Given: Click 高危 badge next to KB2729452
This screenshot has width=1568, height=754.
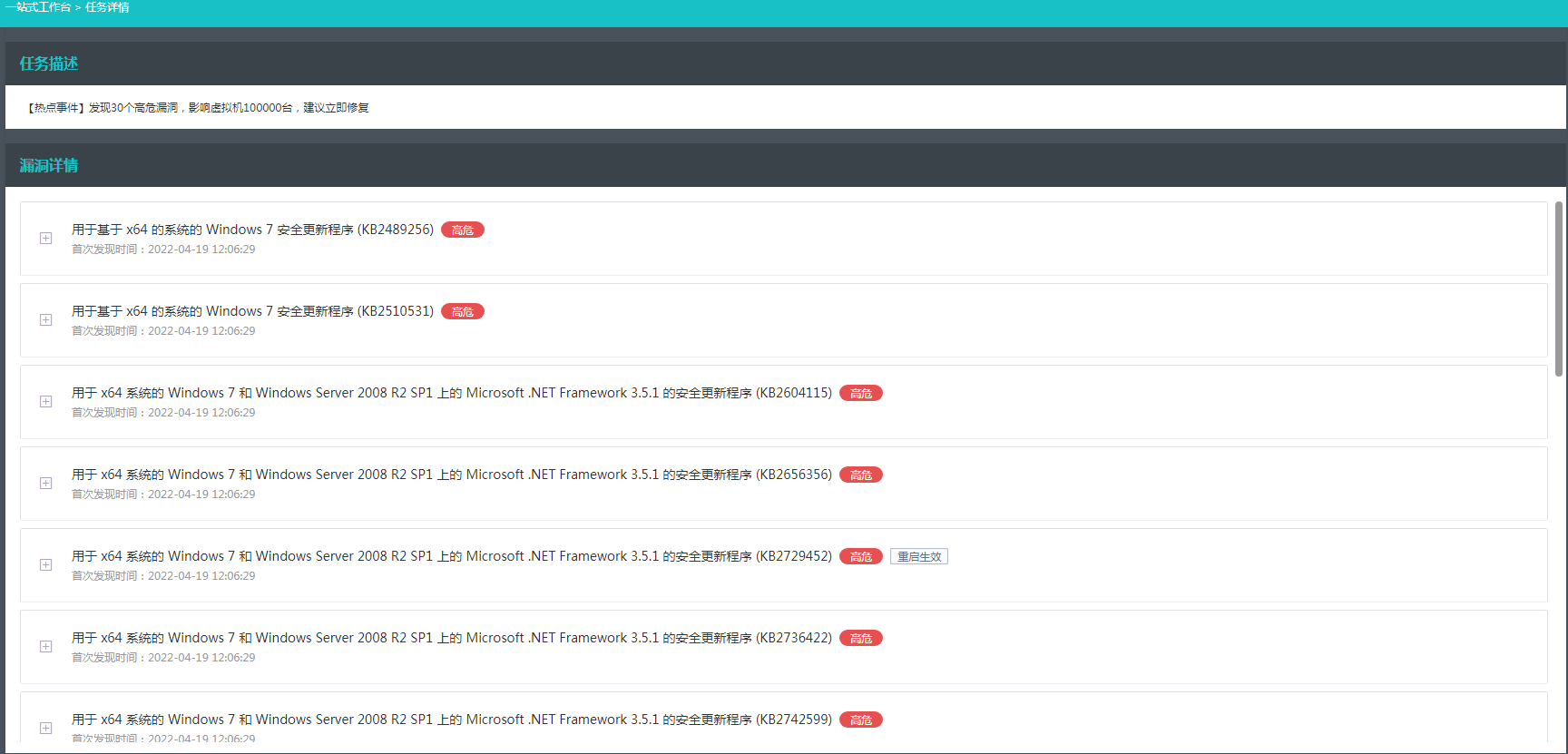Looking at the screenshot, I should pos(860,557).
